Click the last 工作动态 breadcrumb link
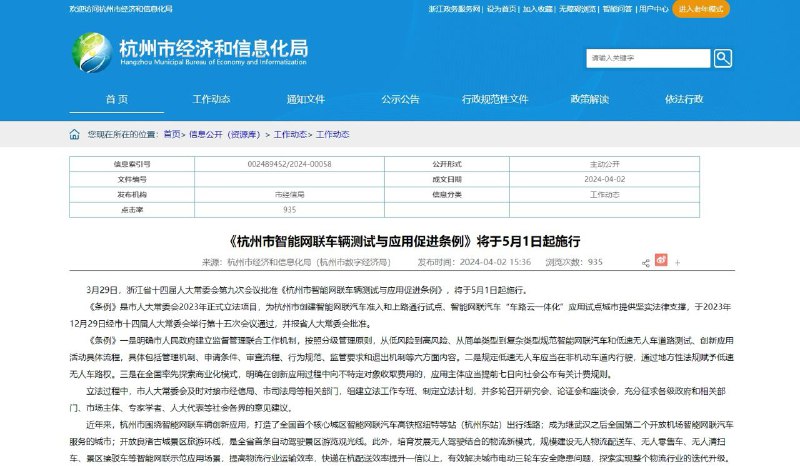 pos(332,134)
